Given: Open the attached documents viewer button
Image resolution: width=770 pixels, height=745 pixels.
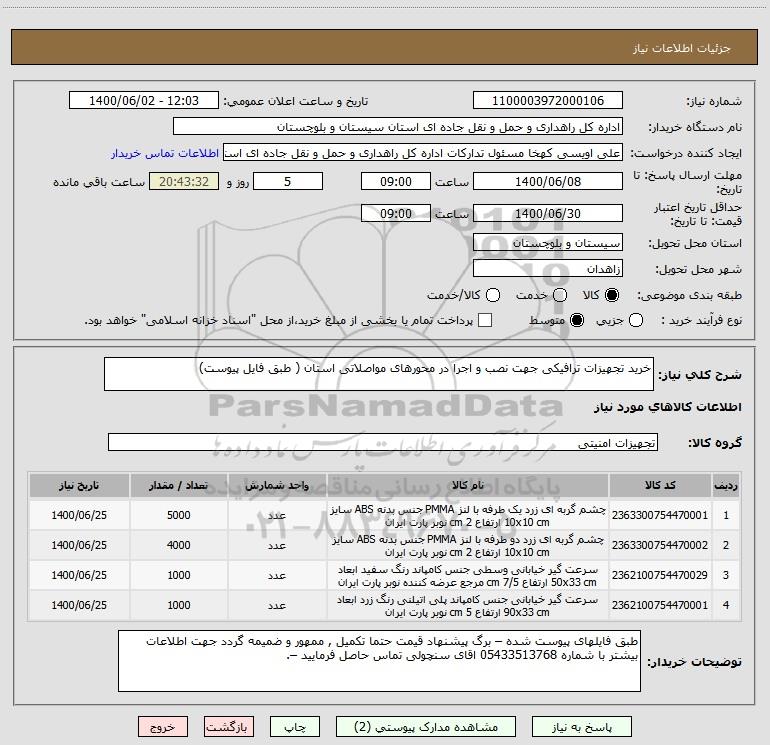Looking at the screenshot, I should coord(426,727).
